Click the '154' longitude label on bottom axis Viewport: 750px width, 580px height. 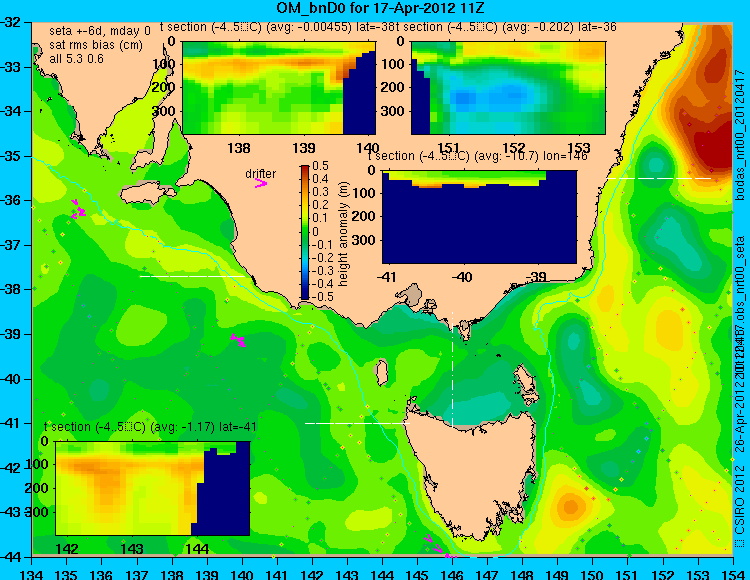pyautogui.click(x=732, y=574)
